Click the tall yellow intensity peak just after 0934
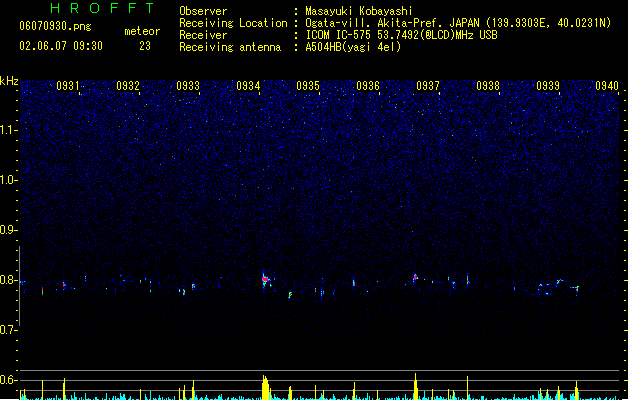 click(x=265, y=387)
